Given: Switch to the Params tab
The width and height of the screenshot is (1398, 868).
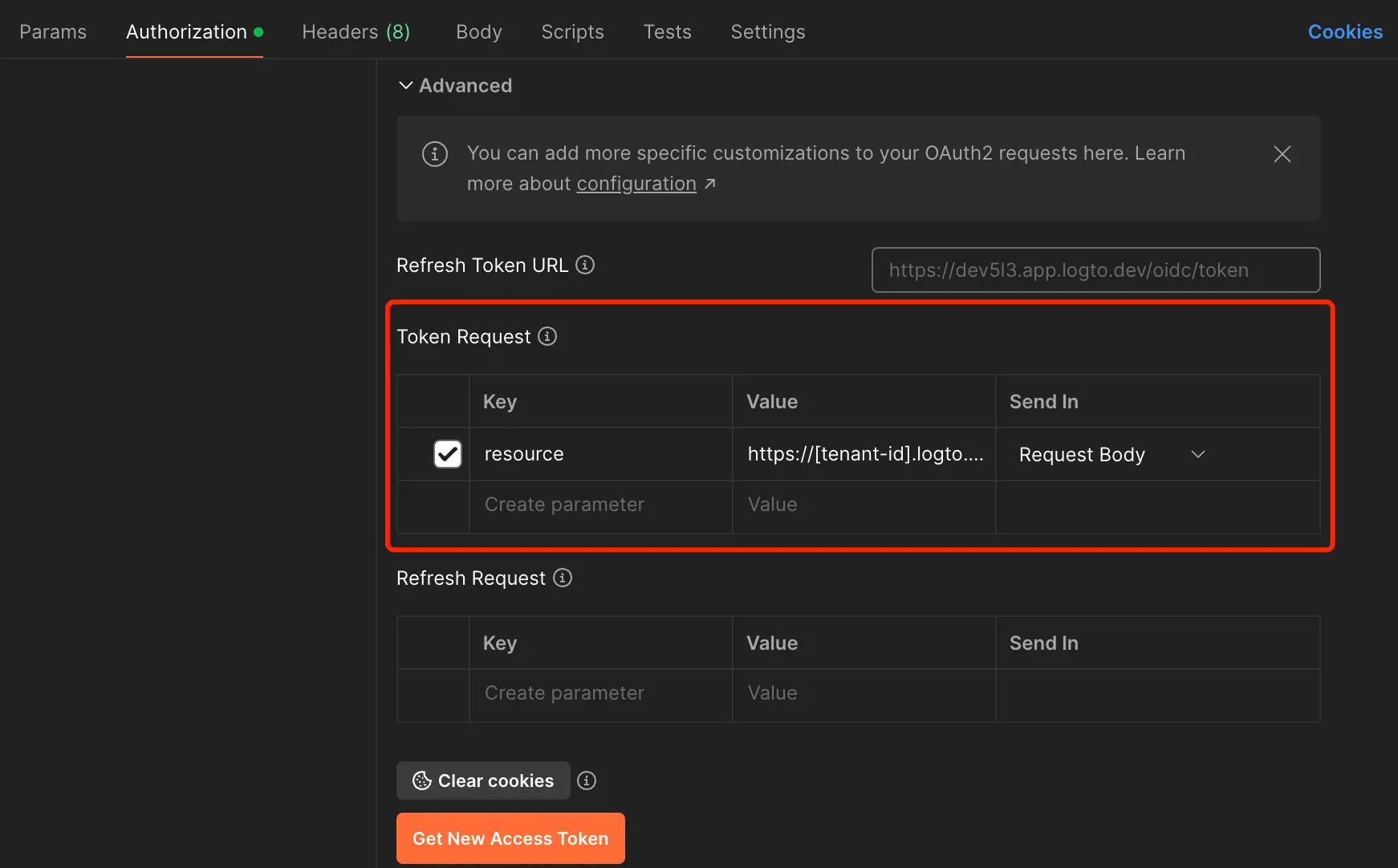Looking at the screenshot, I should [x=53, y=32].
